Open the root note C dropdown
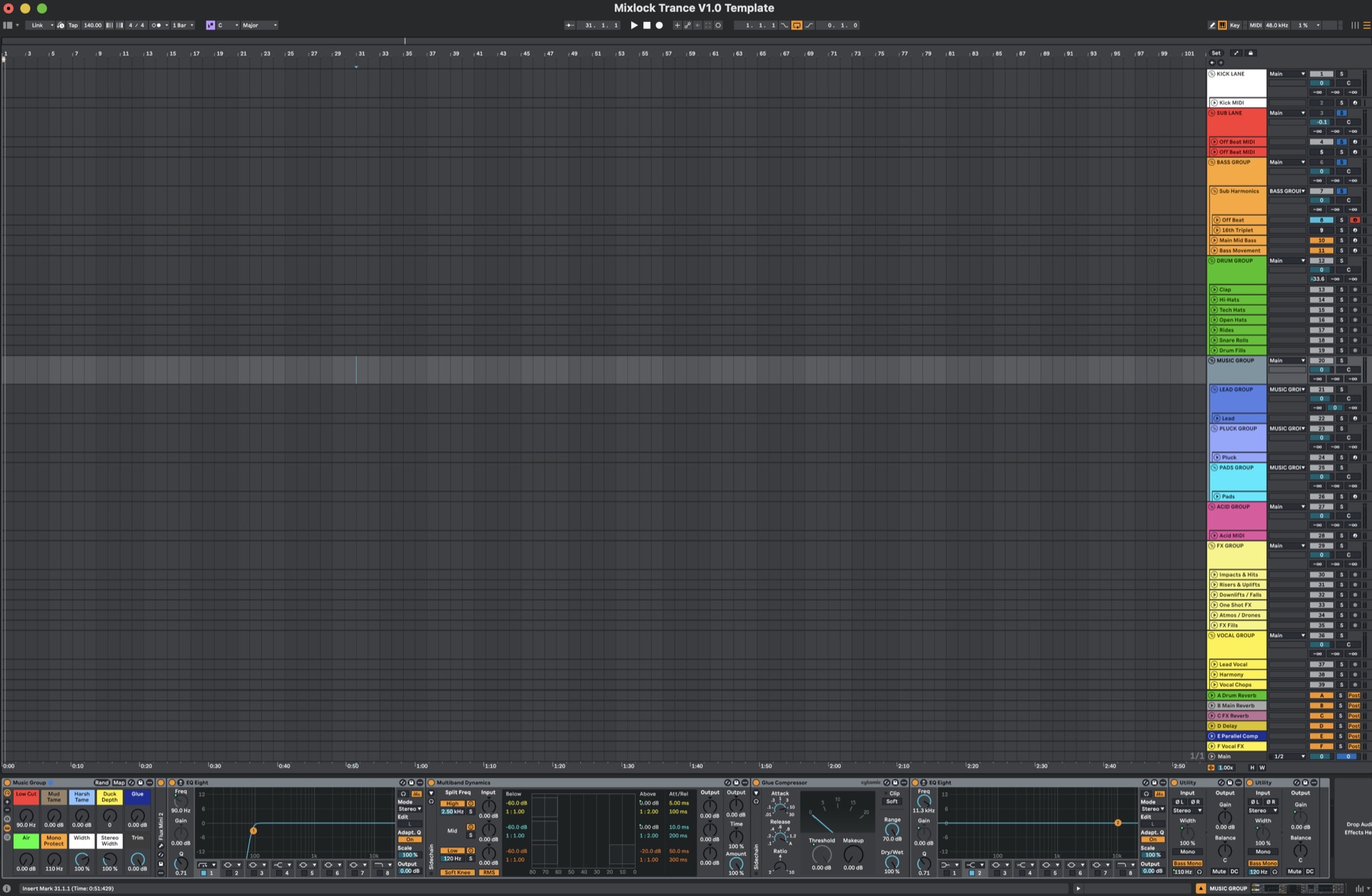The height and width of the screenshot is (896, 1372). pos(228,25)
